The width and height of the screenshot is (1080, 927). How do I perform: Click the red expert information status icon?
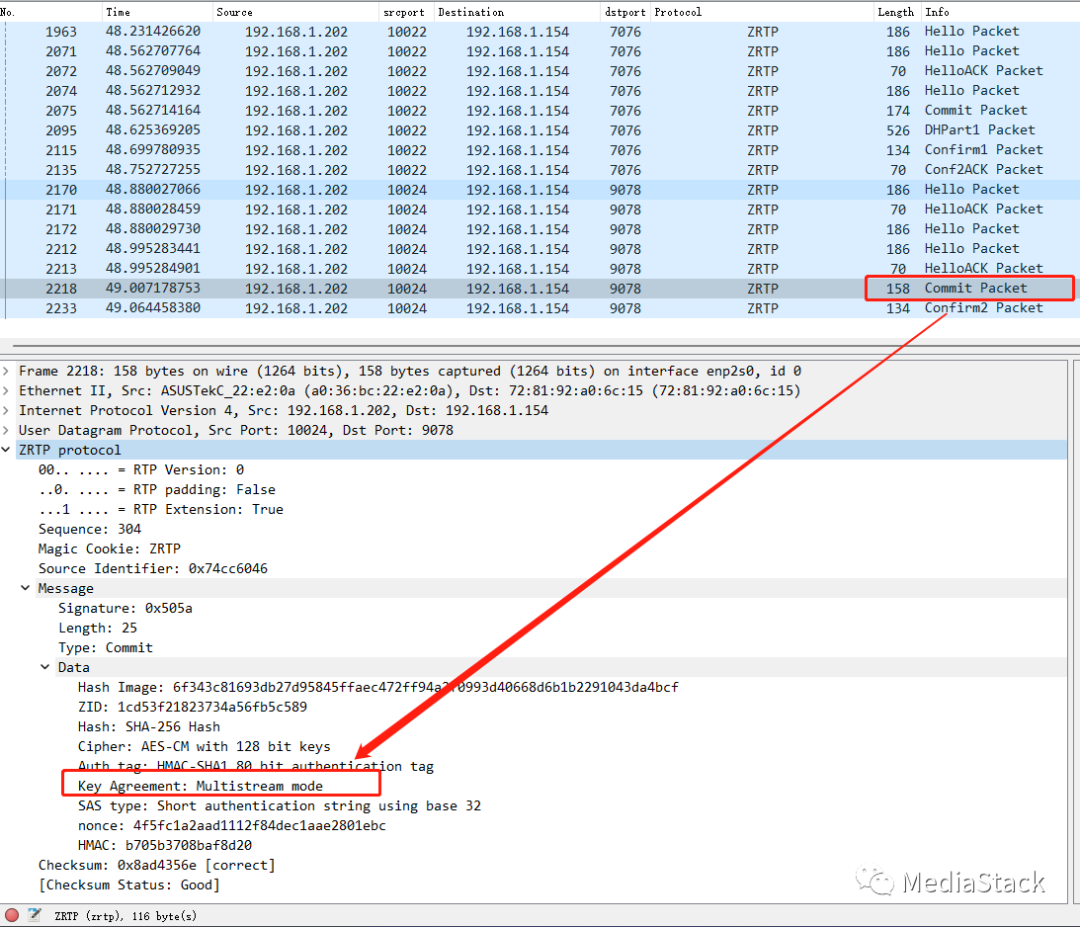coord(12,915)
